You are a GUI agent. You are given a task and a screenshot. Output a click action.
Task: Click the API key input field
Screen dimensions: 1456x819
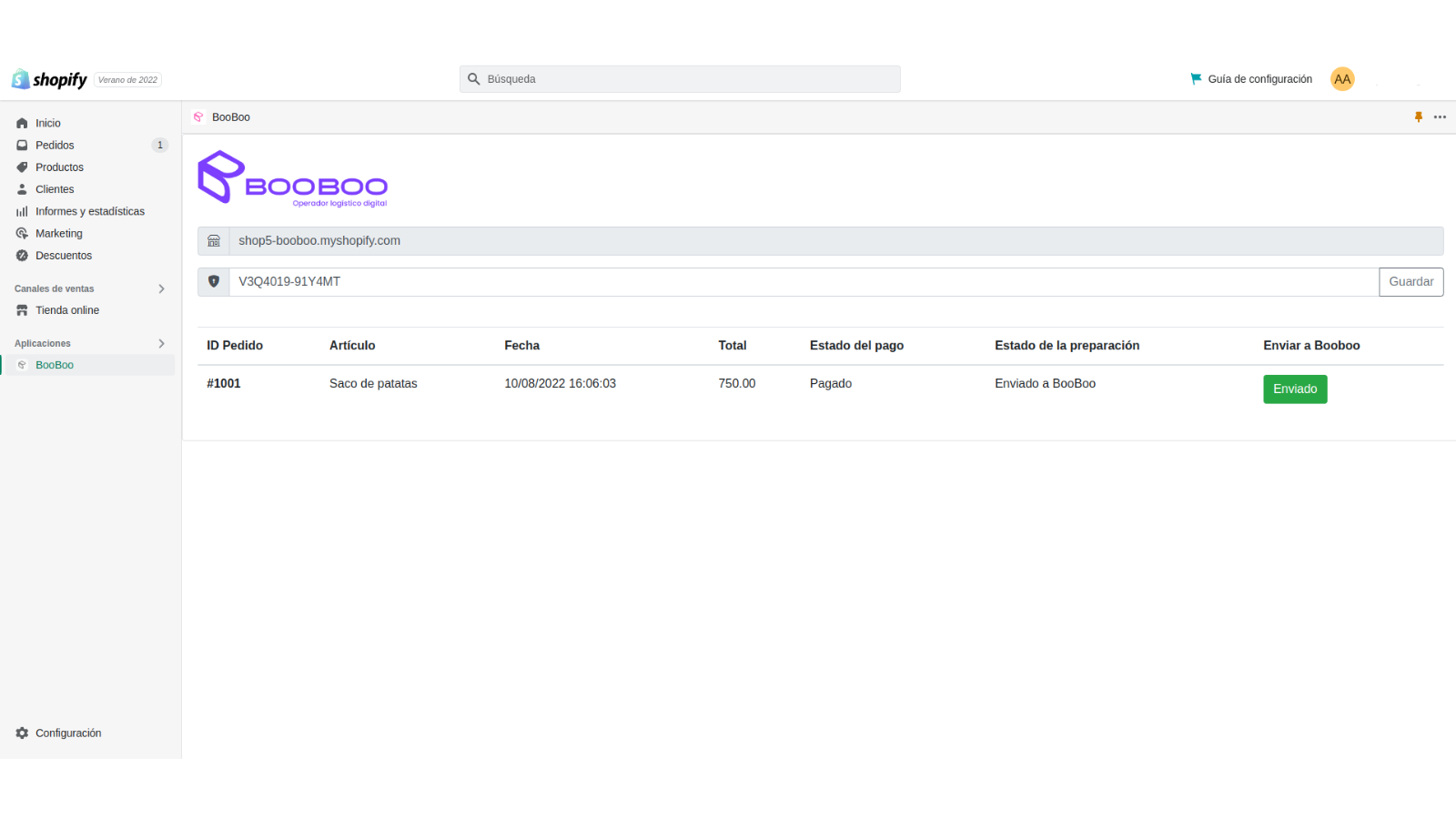(804, 282)
